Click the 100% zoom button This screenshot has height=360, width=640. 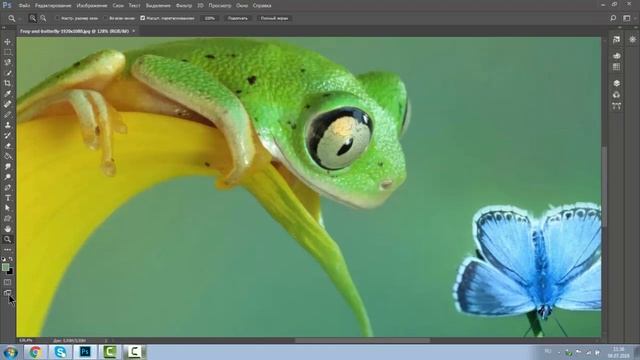click(x=209, y=18)
